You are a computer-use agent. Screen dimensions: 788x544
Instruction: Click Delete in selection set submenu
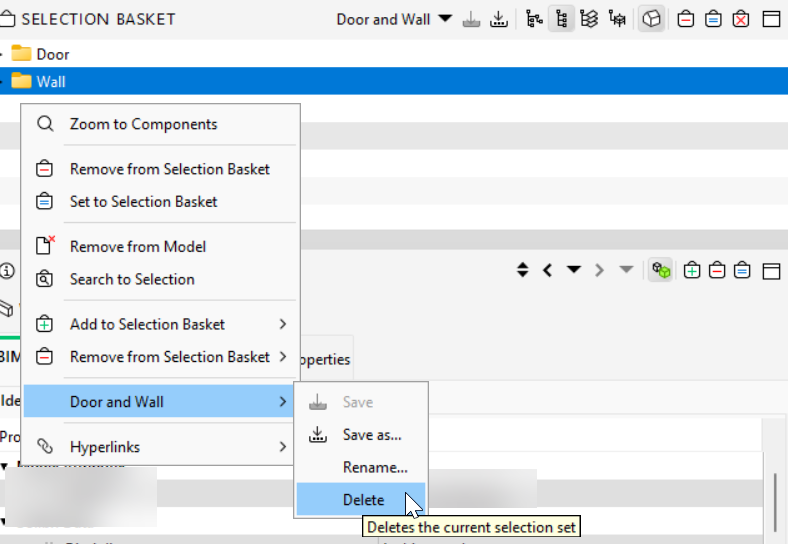[361, 500]
